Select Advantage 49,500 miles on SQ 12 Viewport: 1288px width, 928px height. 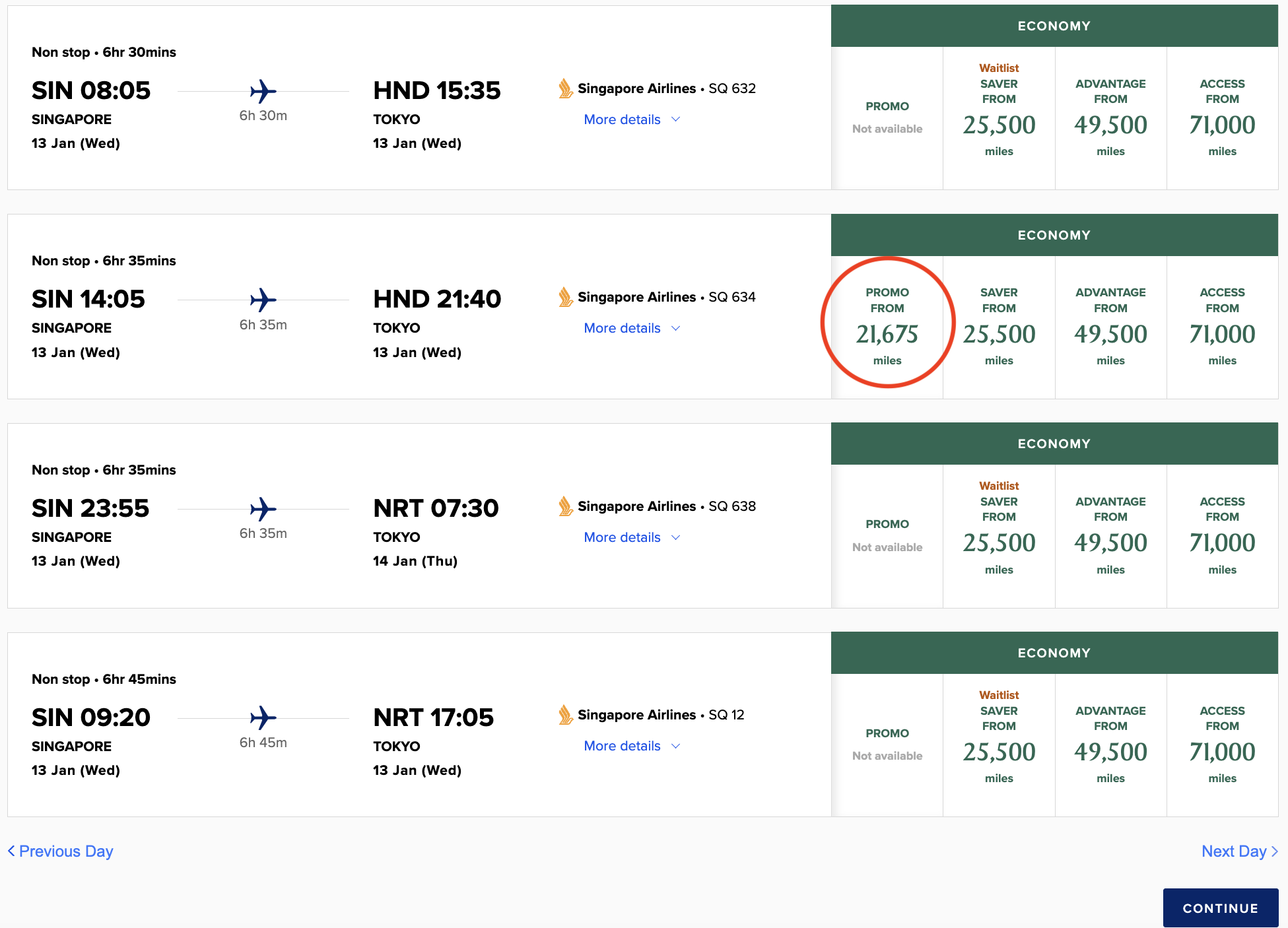pos(1110,745)
